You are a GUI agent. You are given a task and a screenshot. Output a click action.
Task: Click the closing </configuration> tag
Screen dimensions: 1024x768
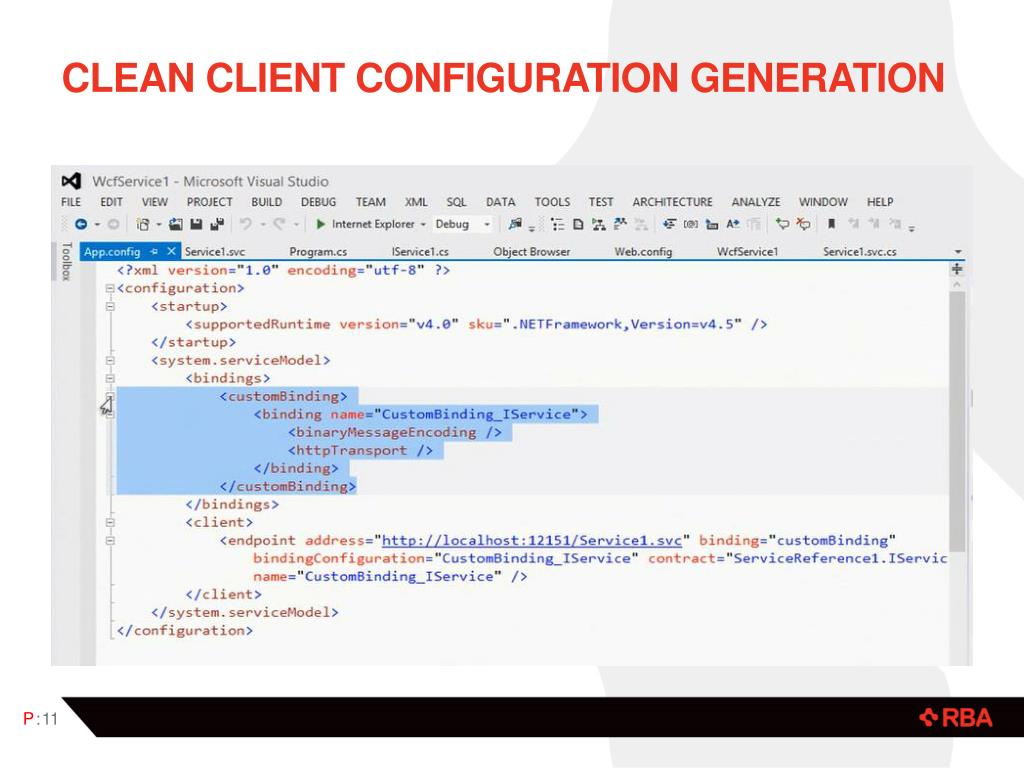click(x=185, y=631)
